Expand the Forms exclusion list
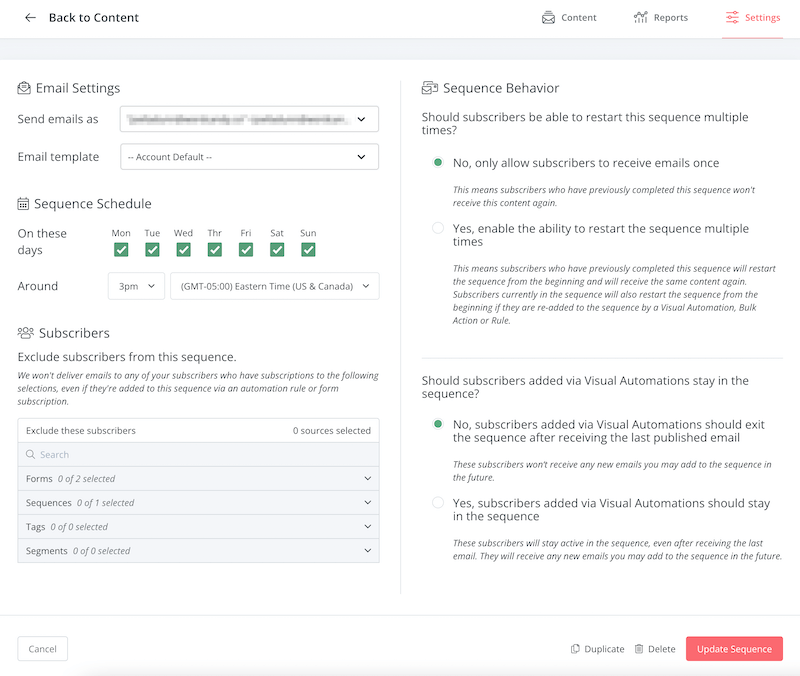Viewport: 800px width, 676px height. click(x=198, y=479)
